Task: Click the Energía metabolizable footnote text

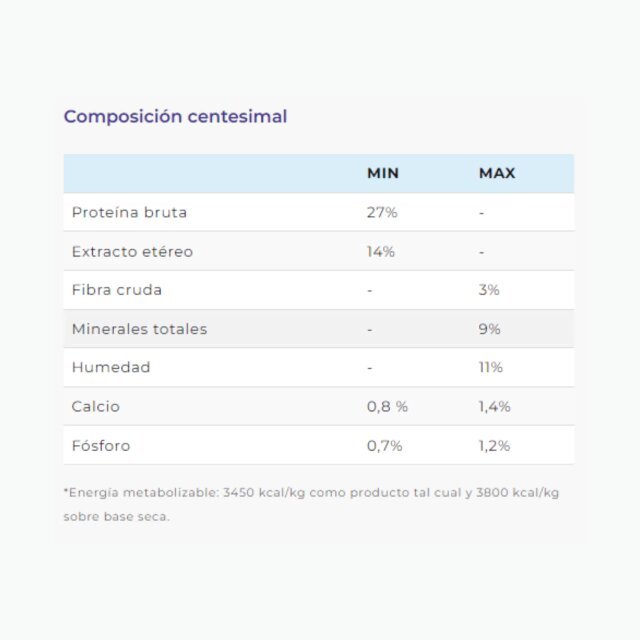Action: pyautogui.click(x=311, y=505)
